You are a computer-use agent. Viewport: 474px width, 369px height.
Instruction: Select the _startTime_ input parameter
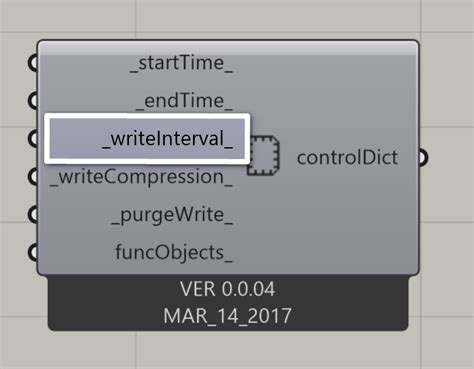coord(182,63)
